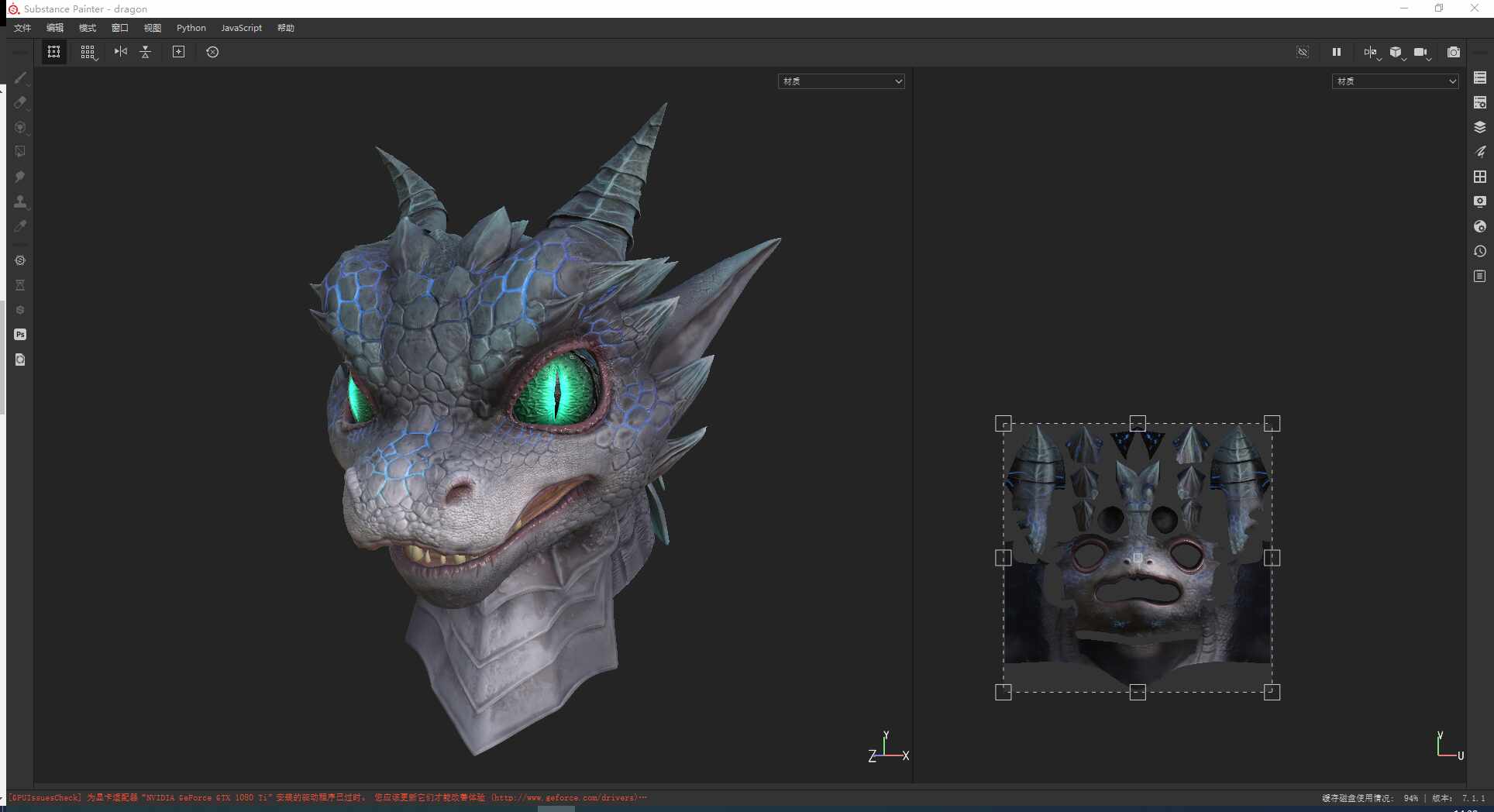Select the Eraser tool
Screen dimensions: 1494x812
[21, 103]
